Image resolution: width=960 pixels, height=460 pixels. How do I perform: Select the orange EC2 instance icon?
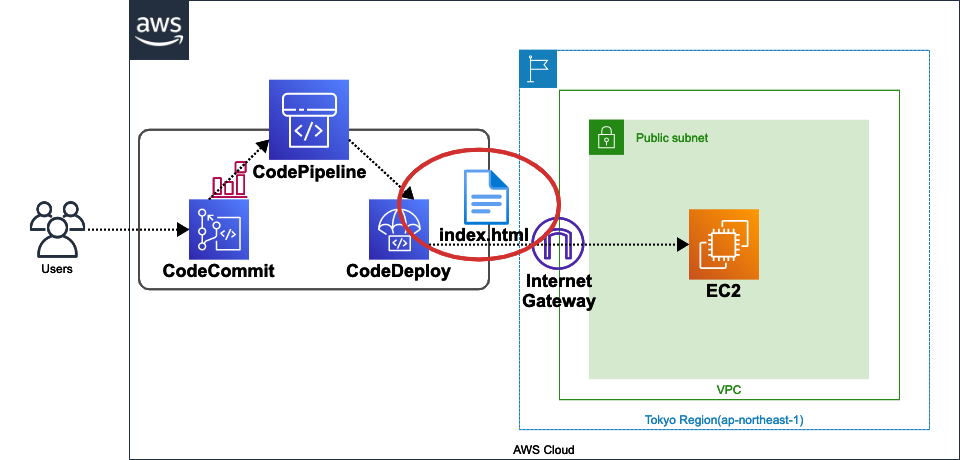point(724,244)
